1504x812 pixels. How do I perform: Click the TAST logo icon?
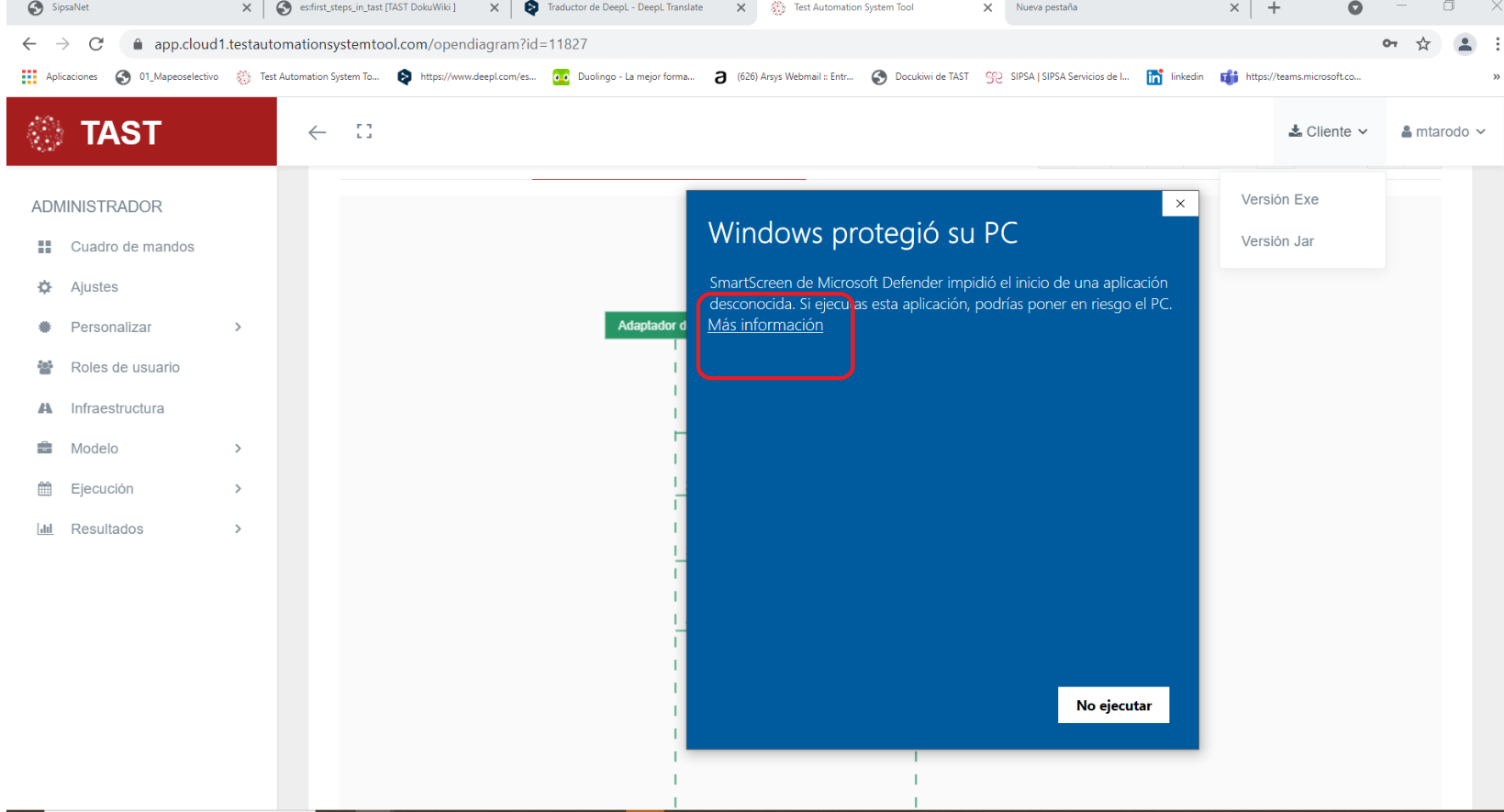(45, 133)
